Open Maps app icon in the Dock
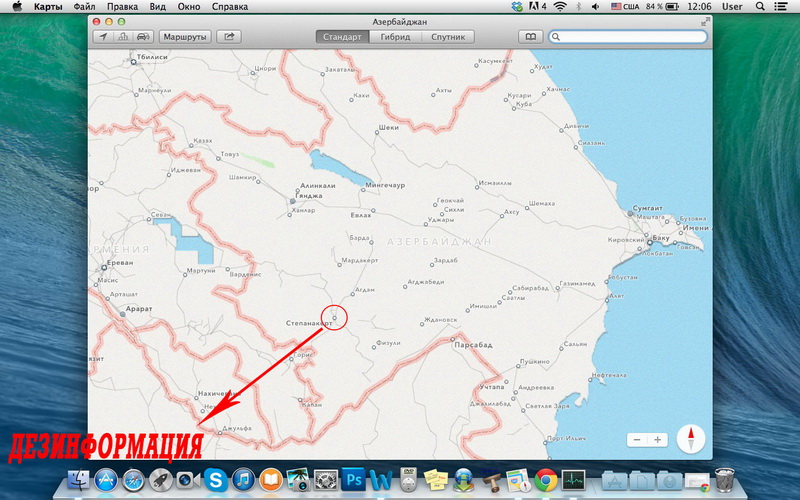Image resolution: width=800 pixels, height=500 pixels. click(518, 480)
